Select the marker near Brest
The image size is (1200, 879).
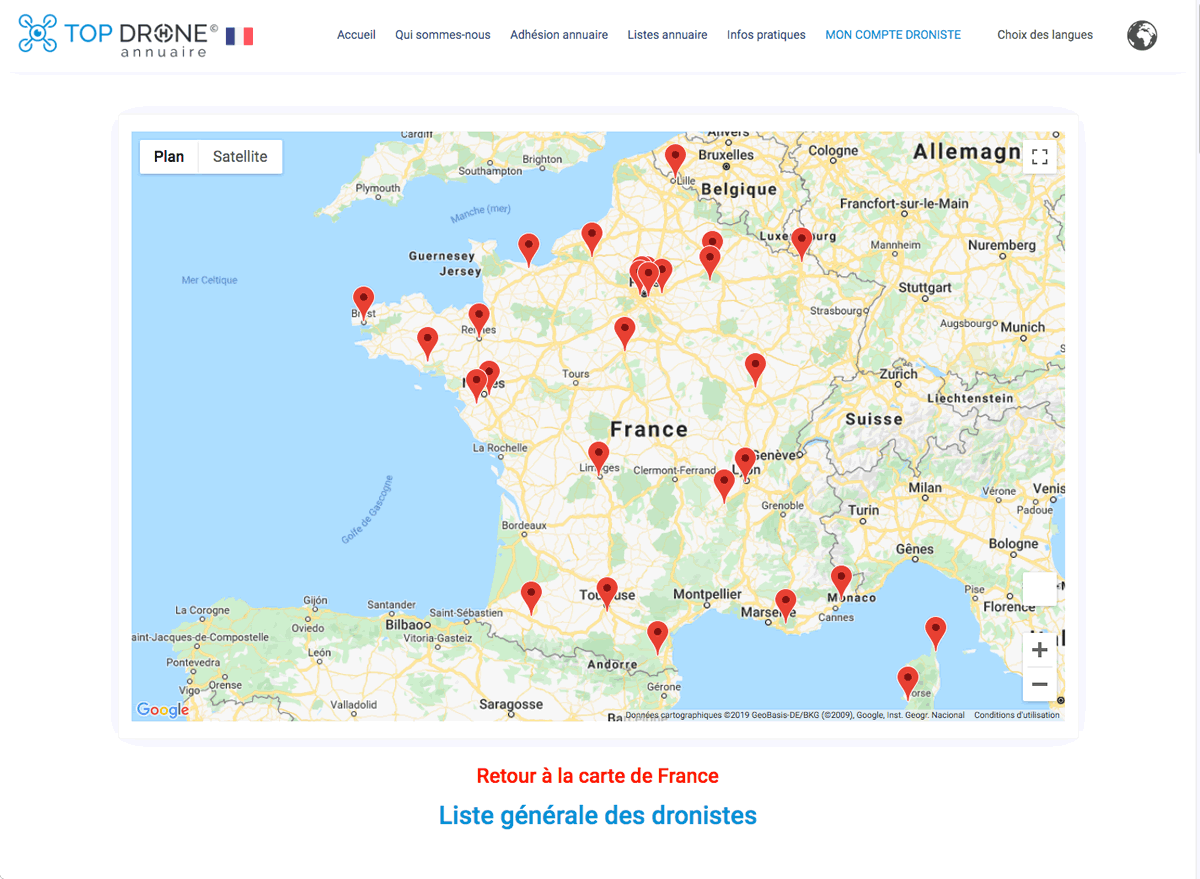pos(363,298)
